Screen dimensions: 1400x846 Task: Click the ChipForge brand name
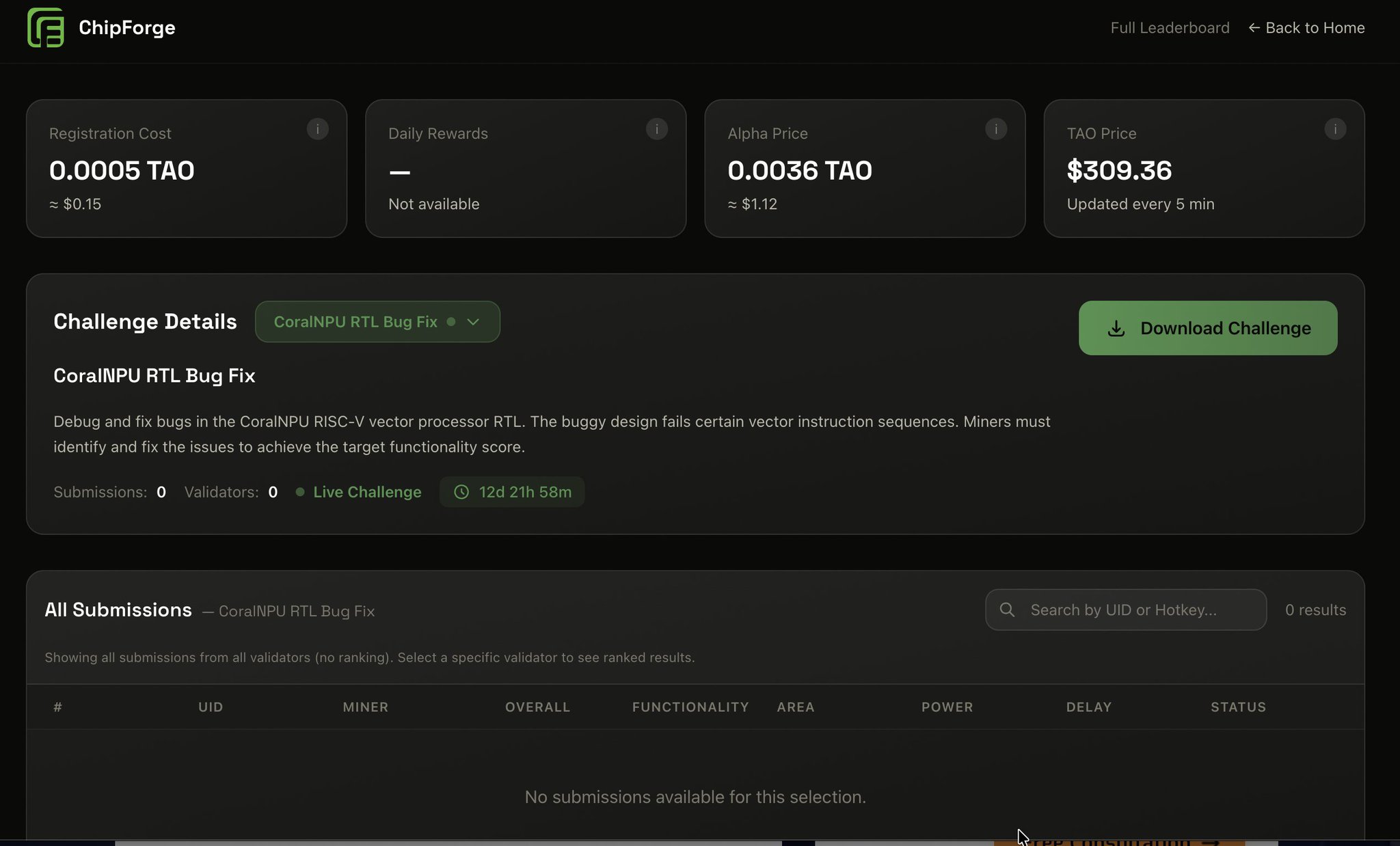127,27
